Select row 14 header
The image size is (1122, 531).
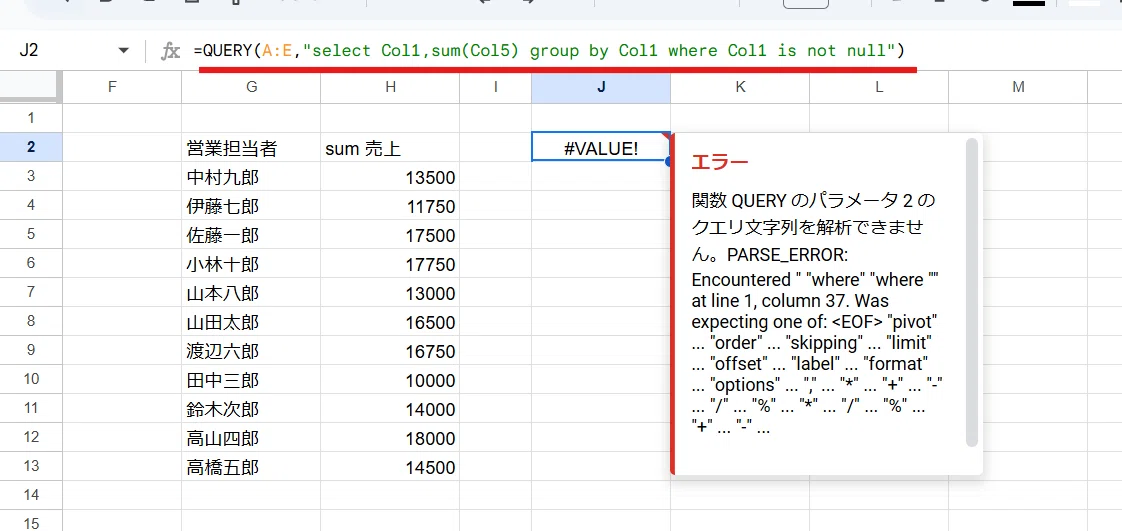click(x=31, y=495)
